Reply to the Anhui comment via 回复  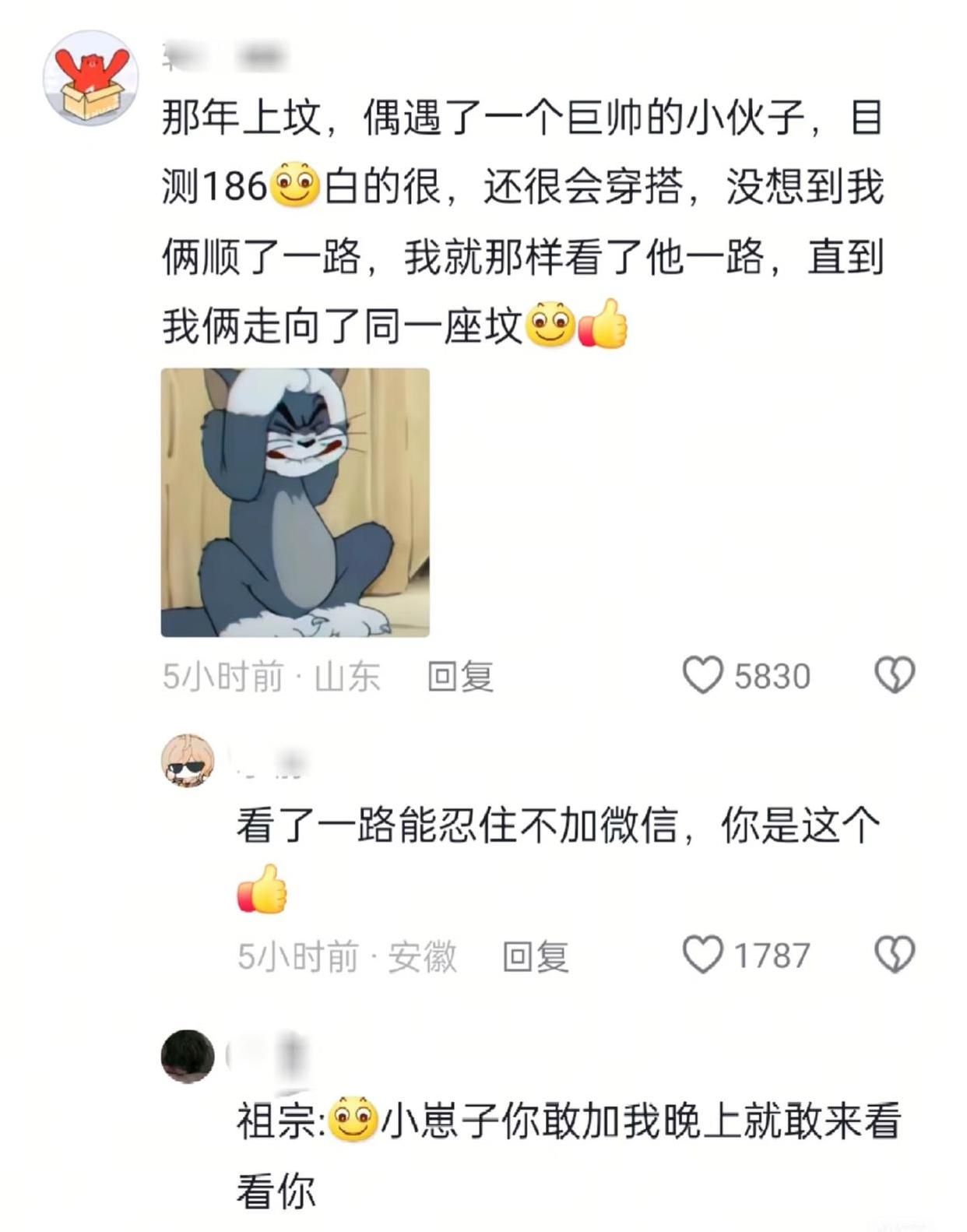pos(535,956)
